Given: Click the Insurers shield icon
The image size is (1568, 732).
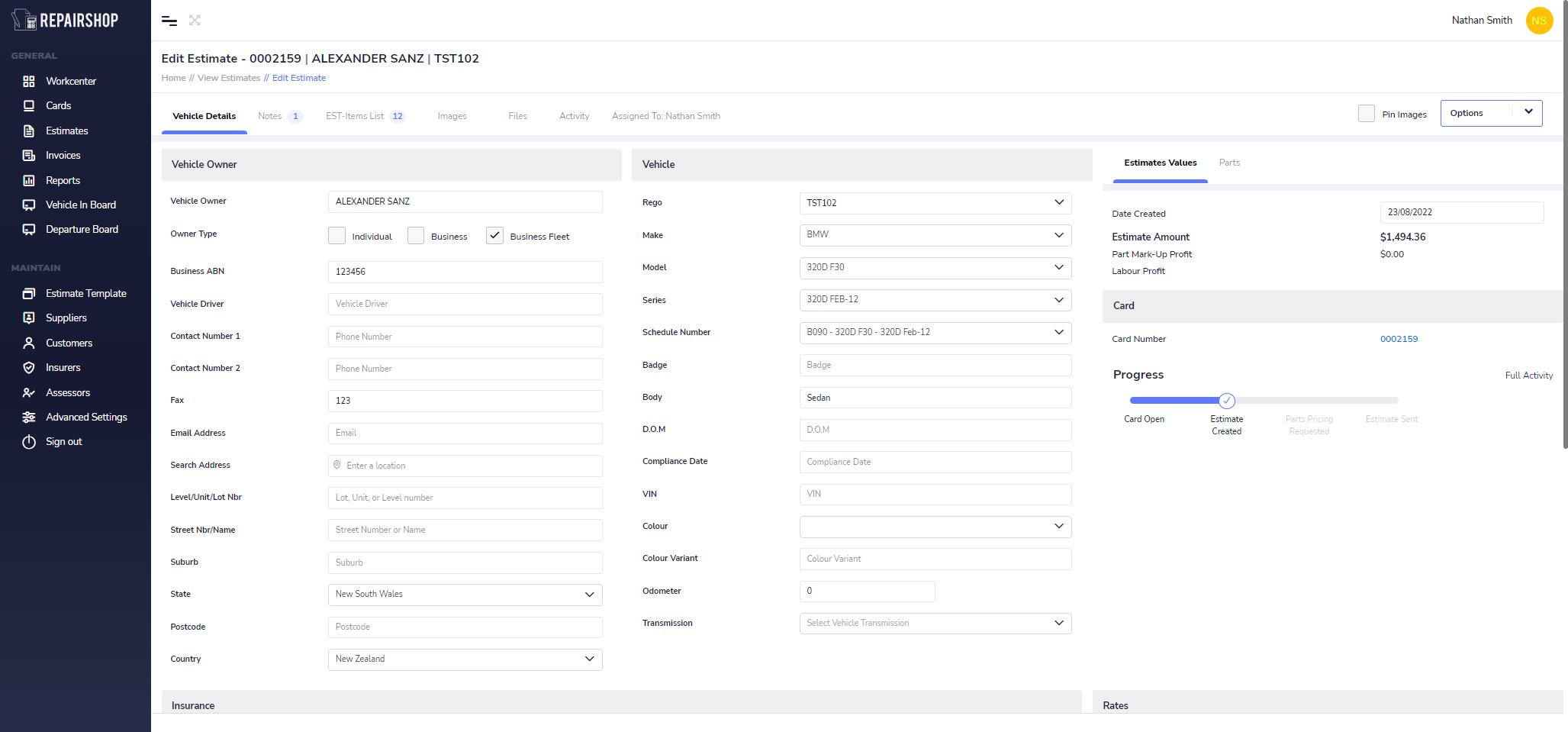Looking at the screenshot, I should click(x=29, y=367).
